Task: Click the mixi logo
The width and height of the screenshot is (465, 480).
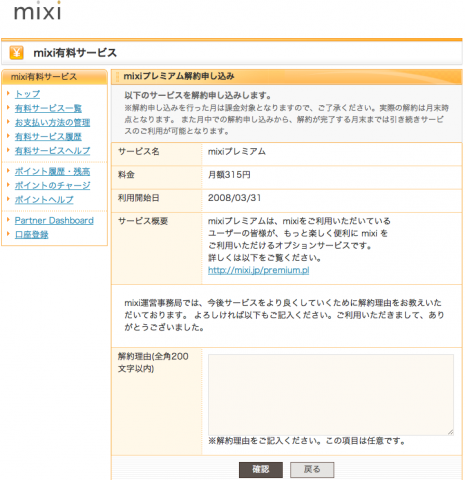Action: pos(37,11)
